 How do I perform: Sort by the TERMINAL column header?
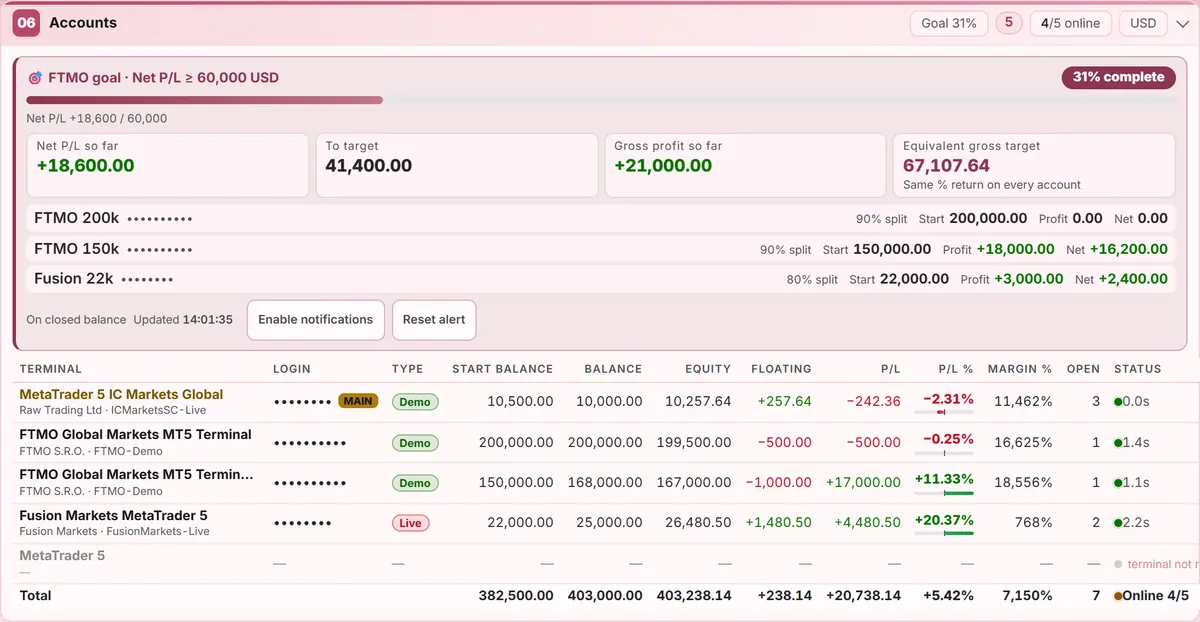51,369
